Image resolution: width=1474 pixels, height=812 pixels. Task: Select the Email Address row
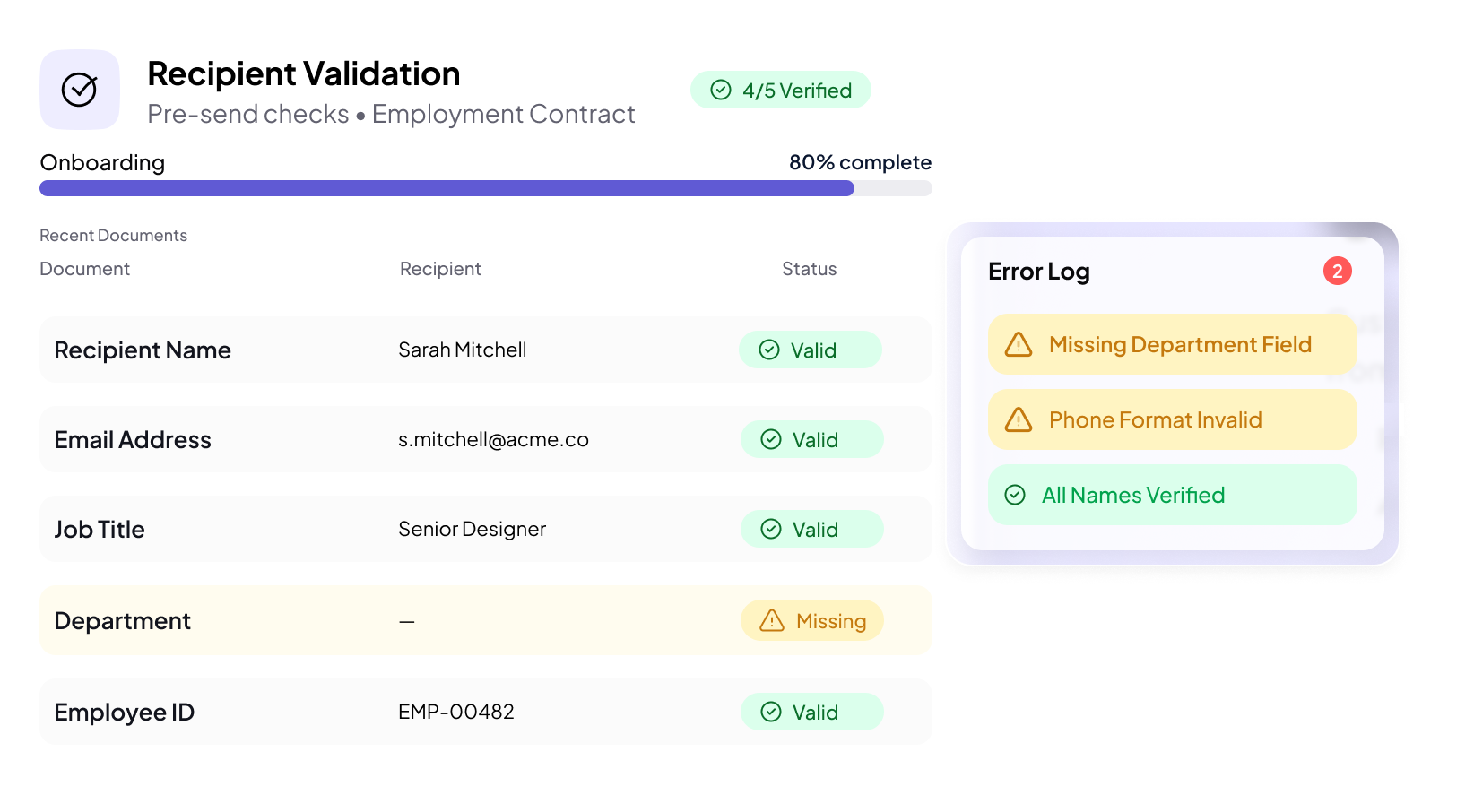click(485, 439)
